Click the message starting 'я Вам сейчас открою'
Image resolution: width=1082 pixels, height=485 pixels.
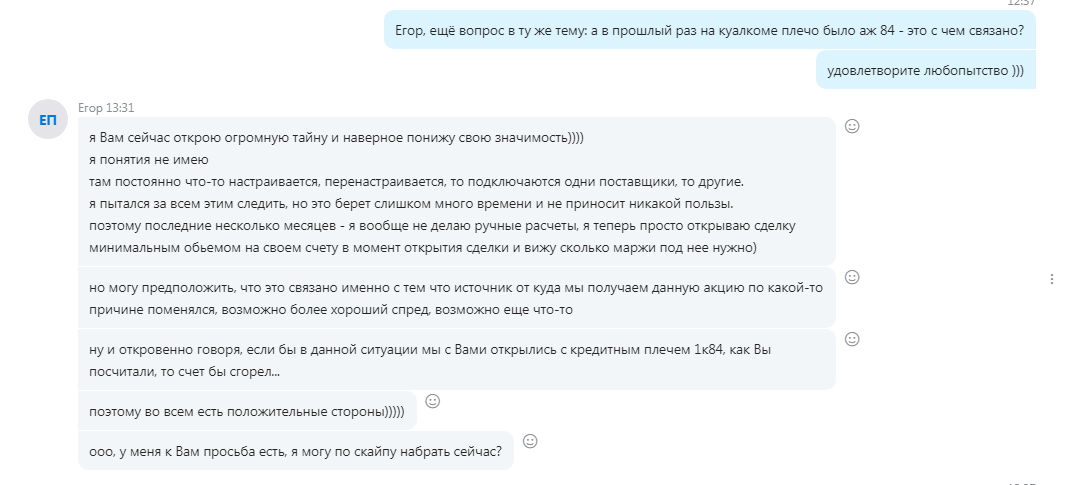[x=456, y=192]
